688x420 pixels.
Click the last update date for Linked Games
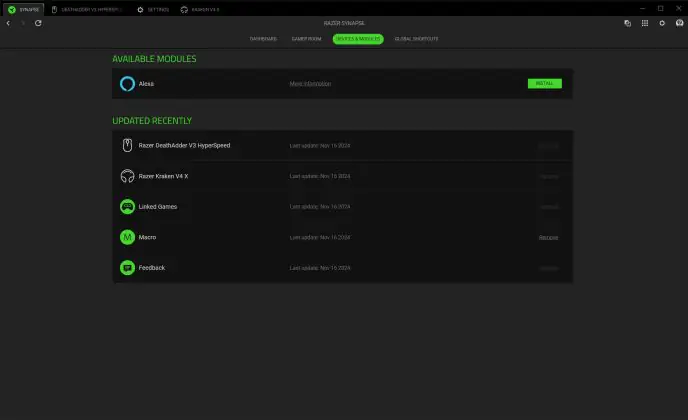tap(320, 207)
